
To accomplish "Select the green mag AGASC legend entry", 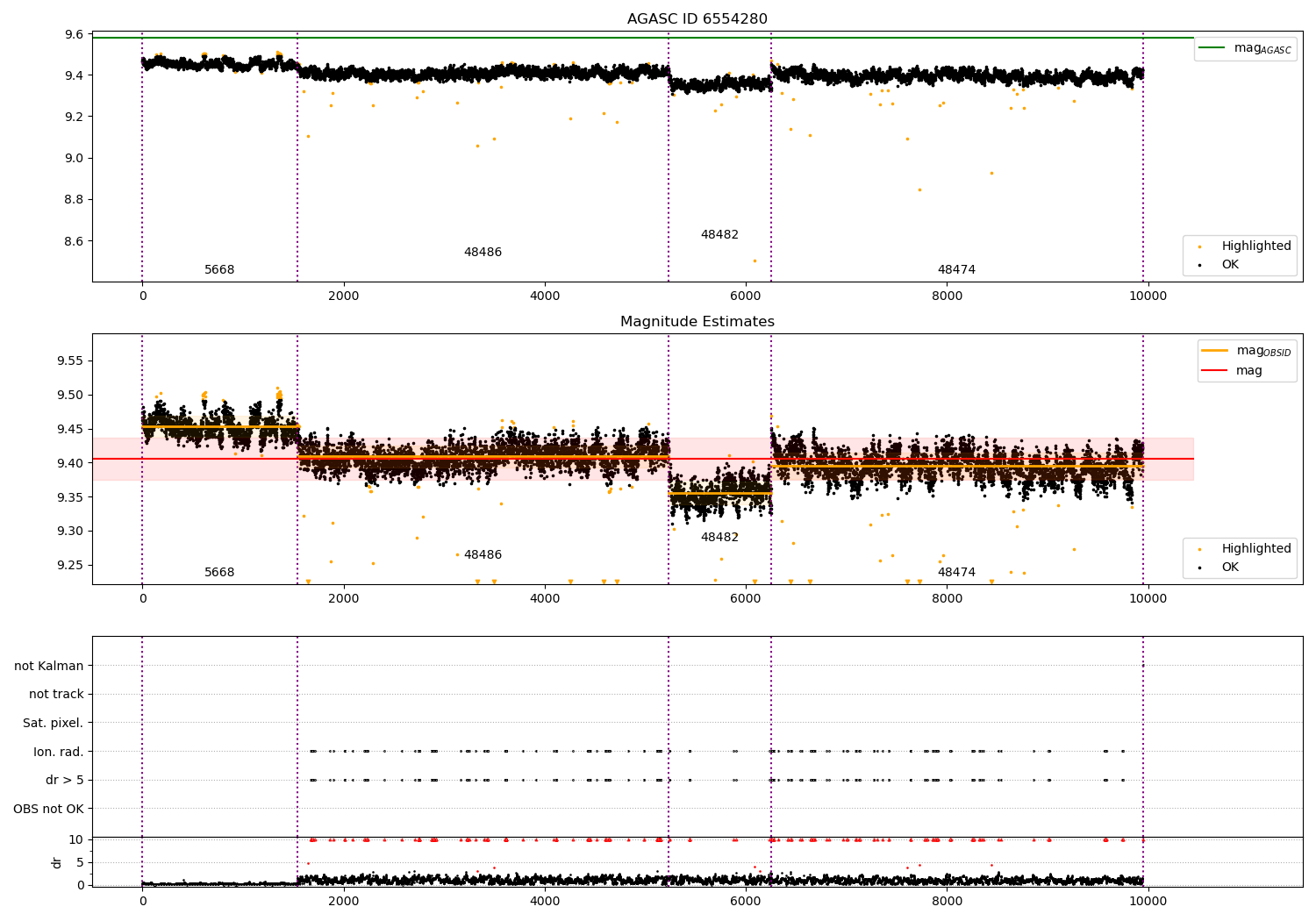I will pos(1246,48).
